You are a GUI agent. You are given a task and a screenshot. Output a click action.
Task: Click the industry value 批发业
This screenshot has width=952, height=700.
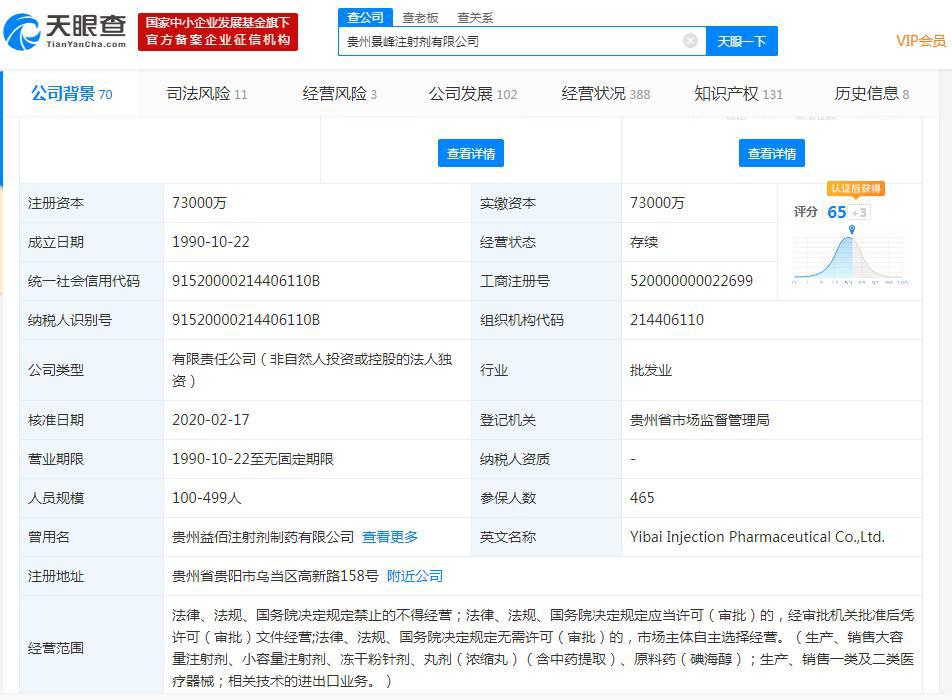click(651, 370)
